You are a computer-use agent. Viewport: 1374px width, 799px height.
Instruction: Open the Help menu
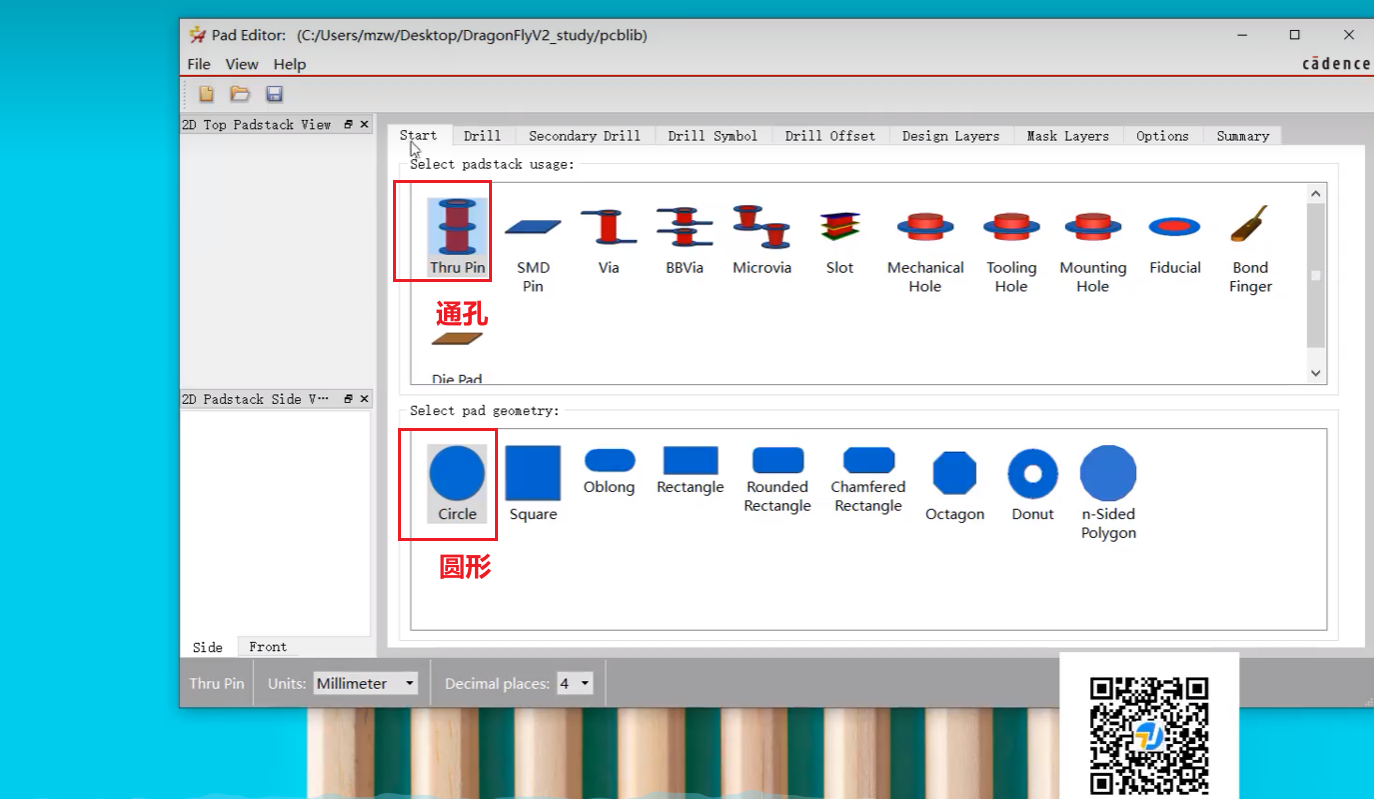point(290,64)
